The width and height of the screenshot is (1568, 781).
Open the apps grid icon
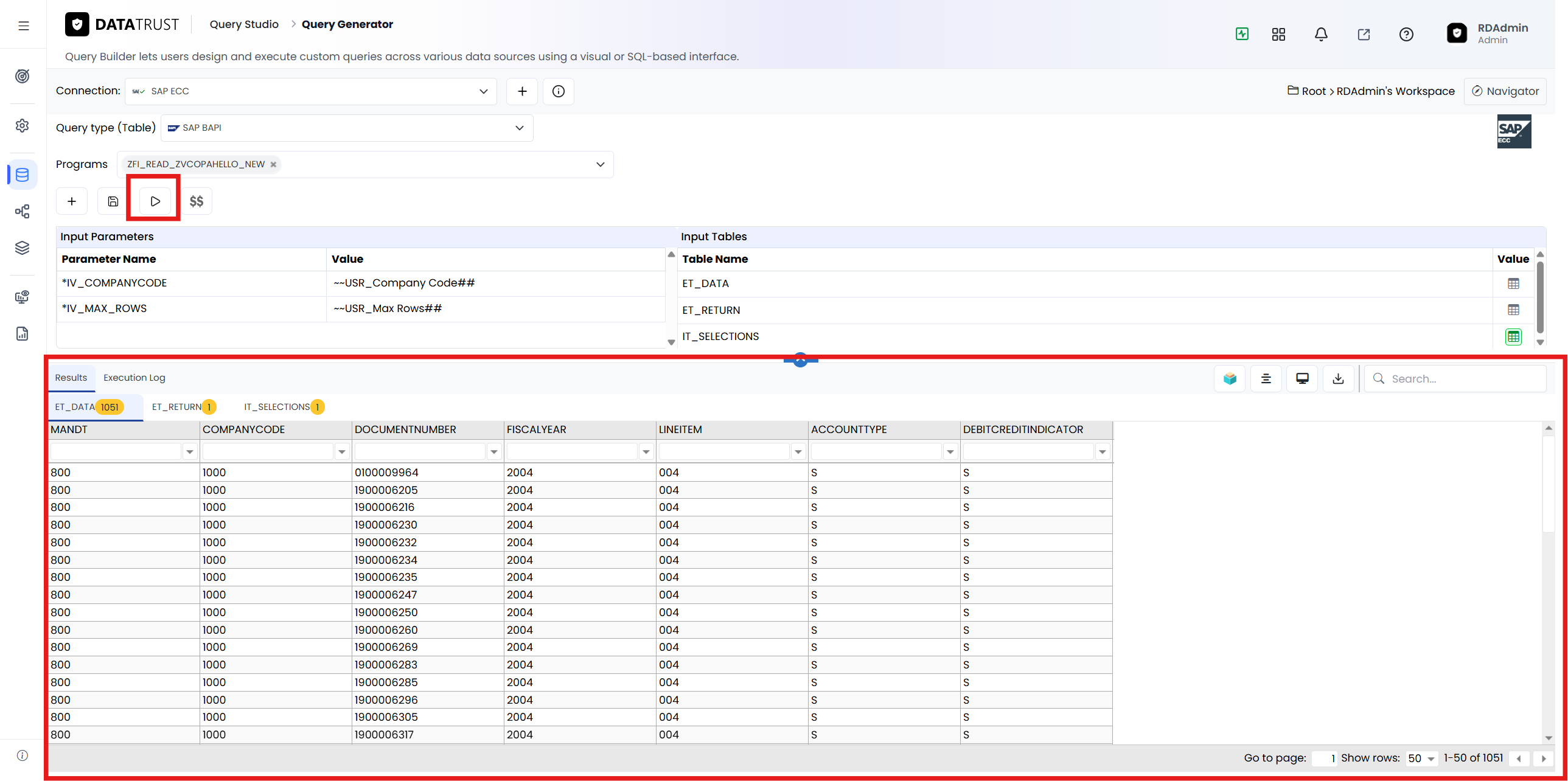click(x=1278, y=34)
